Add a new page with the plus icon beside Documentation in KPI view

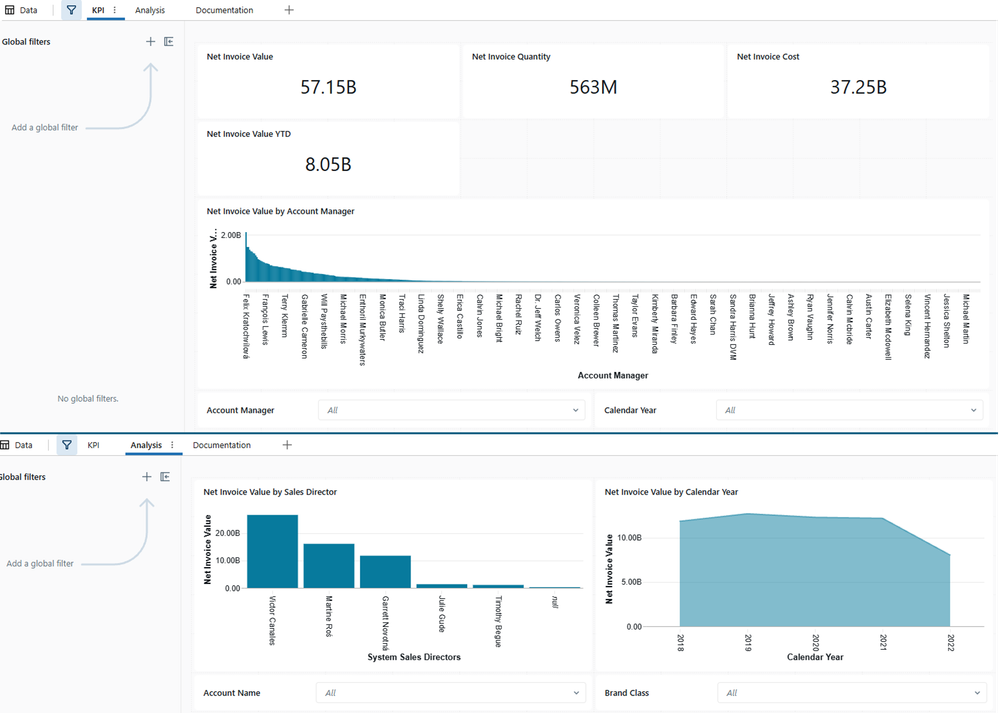289,10
